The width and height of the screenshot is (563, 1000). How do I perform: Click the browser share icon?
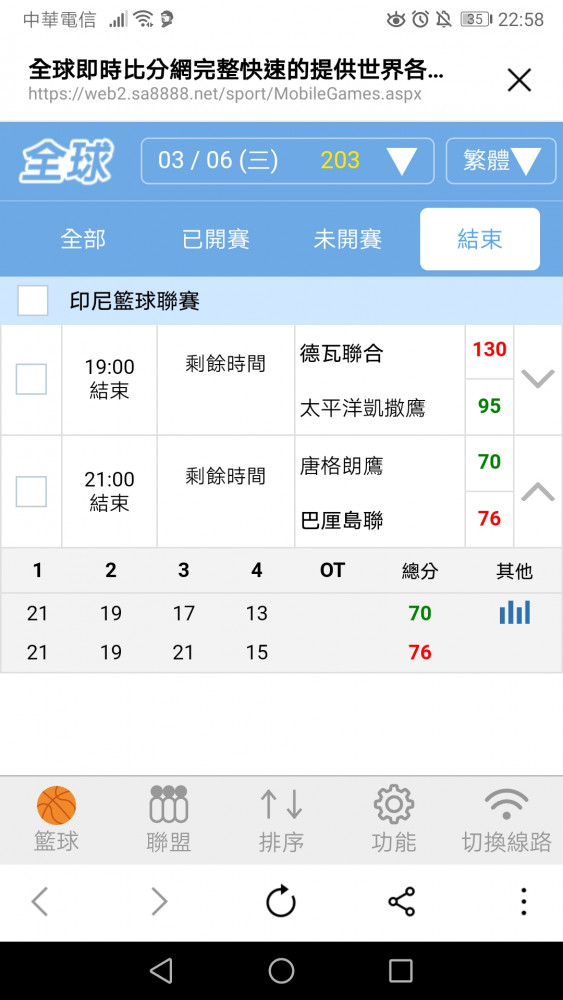point(401,902)
